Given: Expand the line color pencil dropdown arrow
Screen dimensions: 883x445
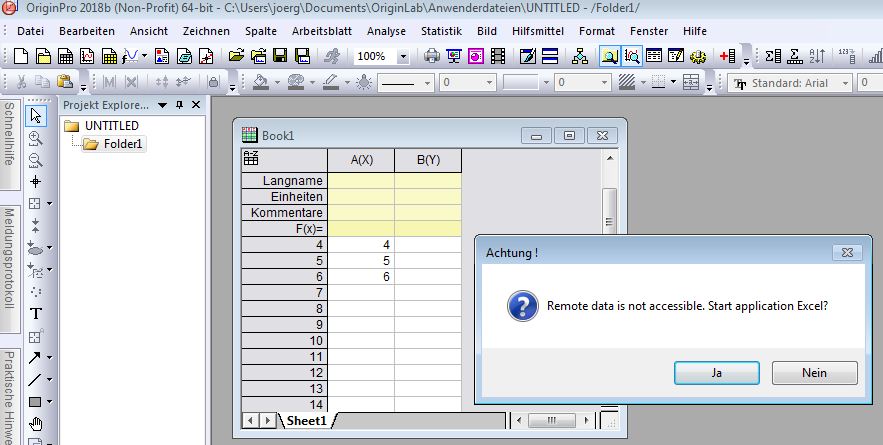Looking at the screenshot, I should pyautogui.click(x=347, y=83).
